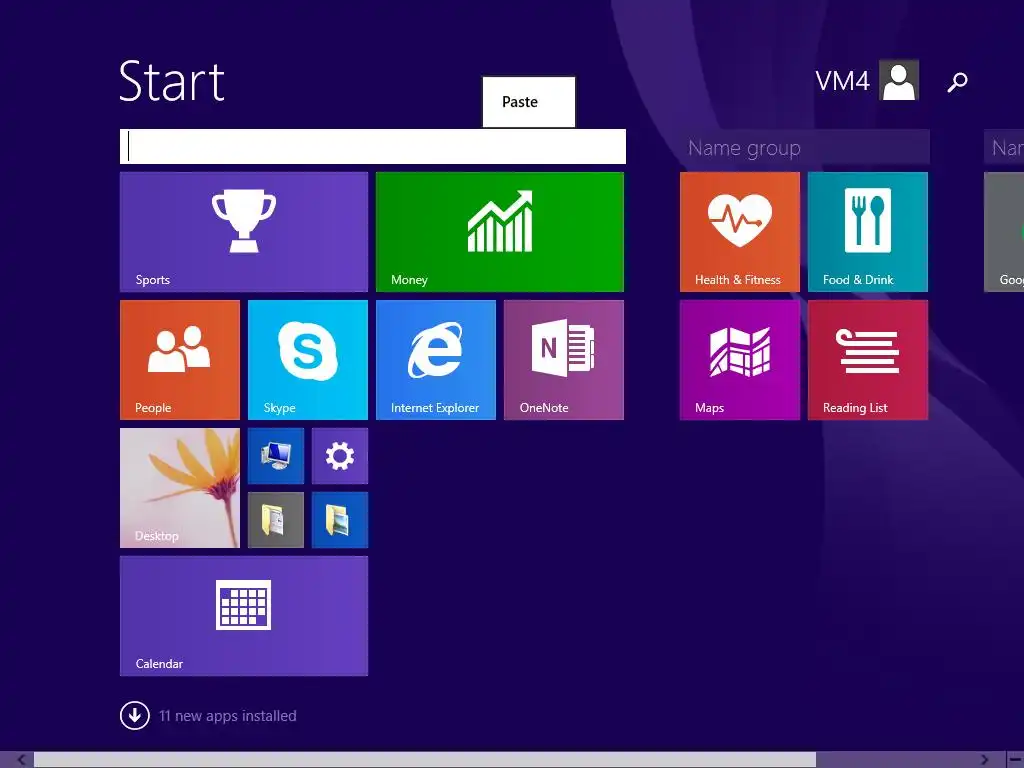
Task: Open the PC Settings gear tile
Action: point(340,456)
